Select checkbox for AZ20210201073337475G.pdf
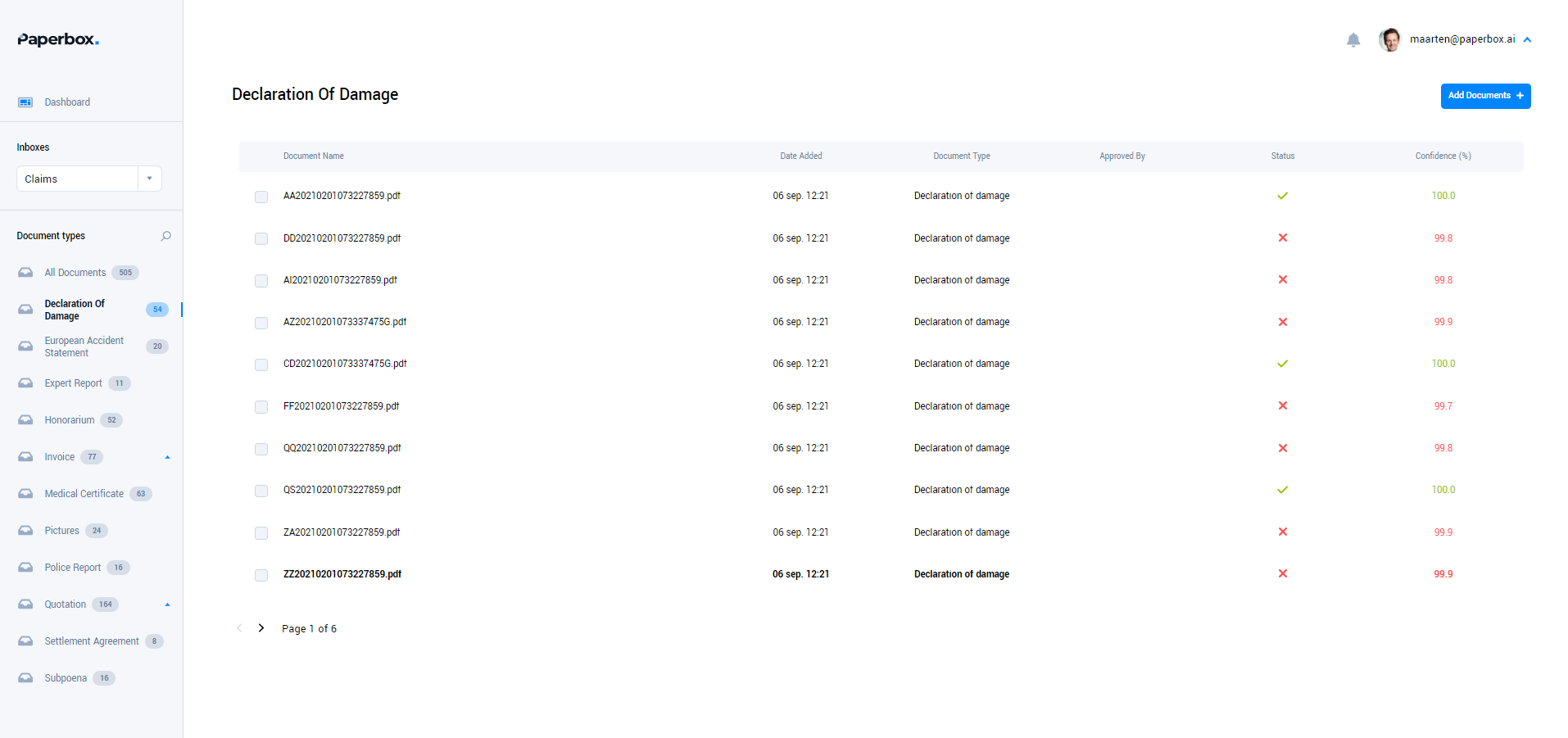The width and height of the screenshot is (1568, 738). (261, 323)
